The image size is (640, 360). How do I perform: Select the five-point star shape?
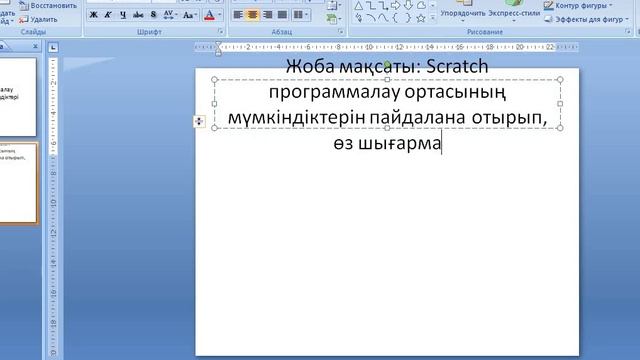point(421,18)
